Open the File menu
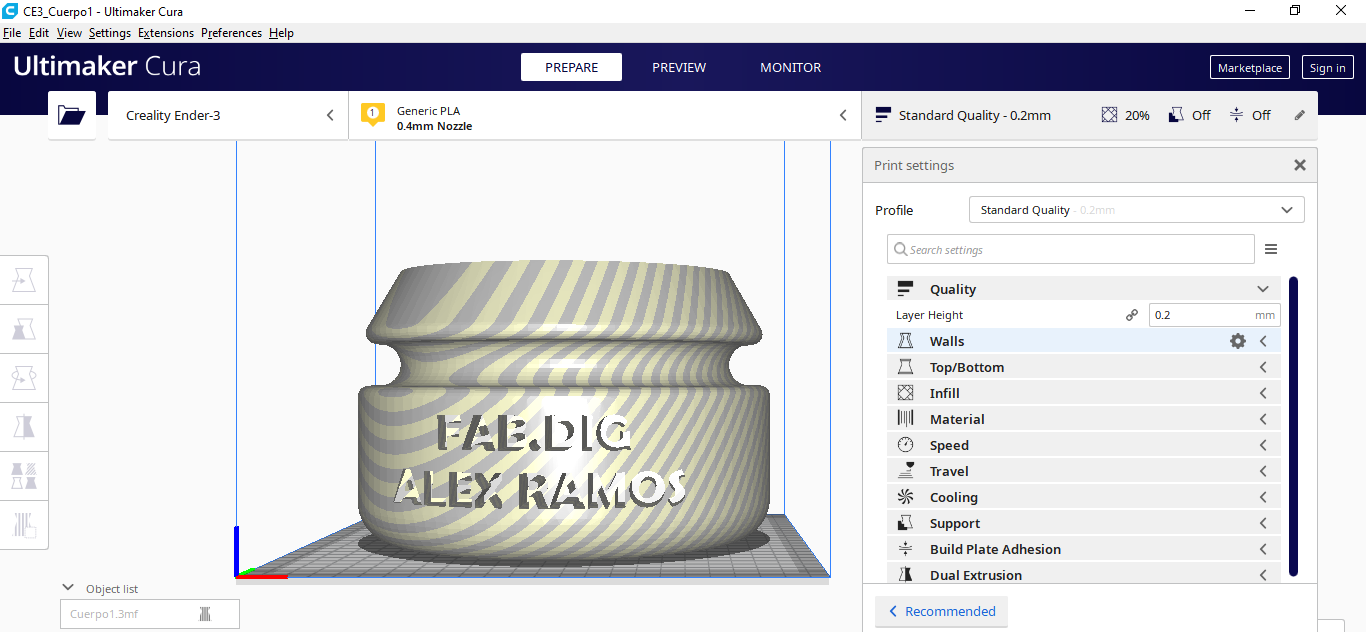 pos(12,33)
